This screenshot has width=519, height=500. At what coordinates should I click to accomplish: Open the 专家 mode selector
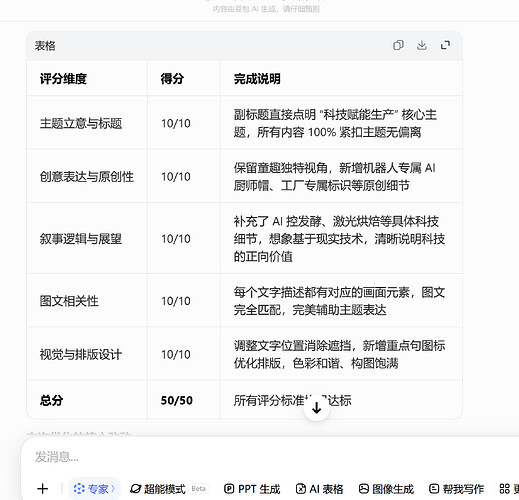pyautogui.click(x=94, y=489)
